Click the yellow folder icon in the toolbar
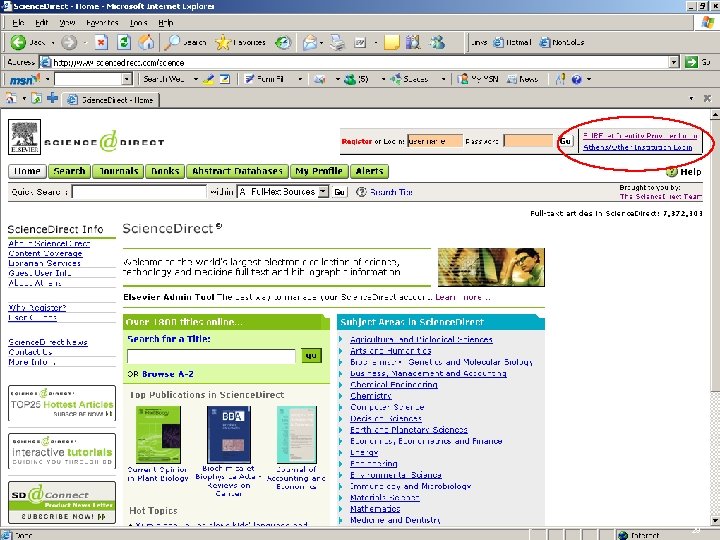 (x=392, y=42)
